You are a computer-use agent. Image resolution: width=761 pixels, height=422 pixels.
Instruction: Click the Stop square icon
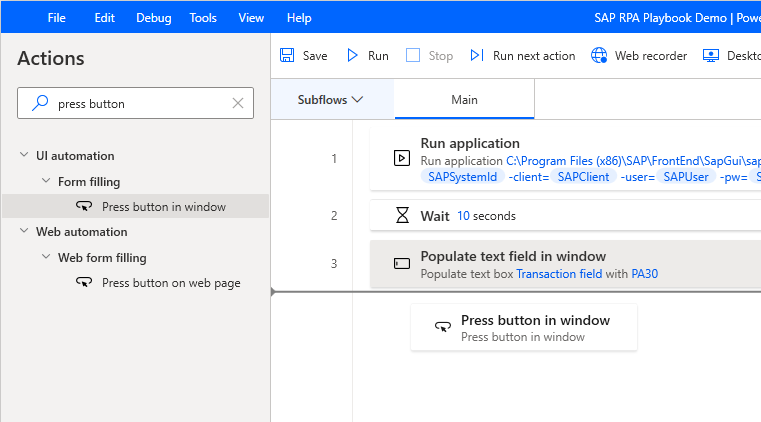[413, 55]
